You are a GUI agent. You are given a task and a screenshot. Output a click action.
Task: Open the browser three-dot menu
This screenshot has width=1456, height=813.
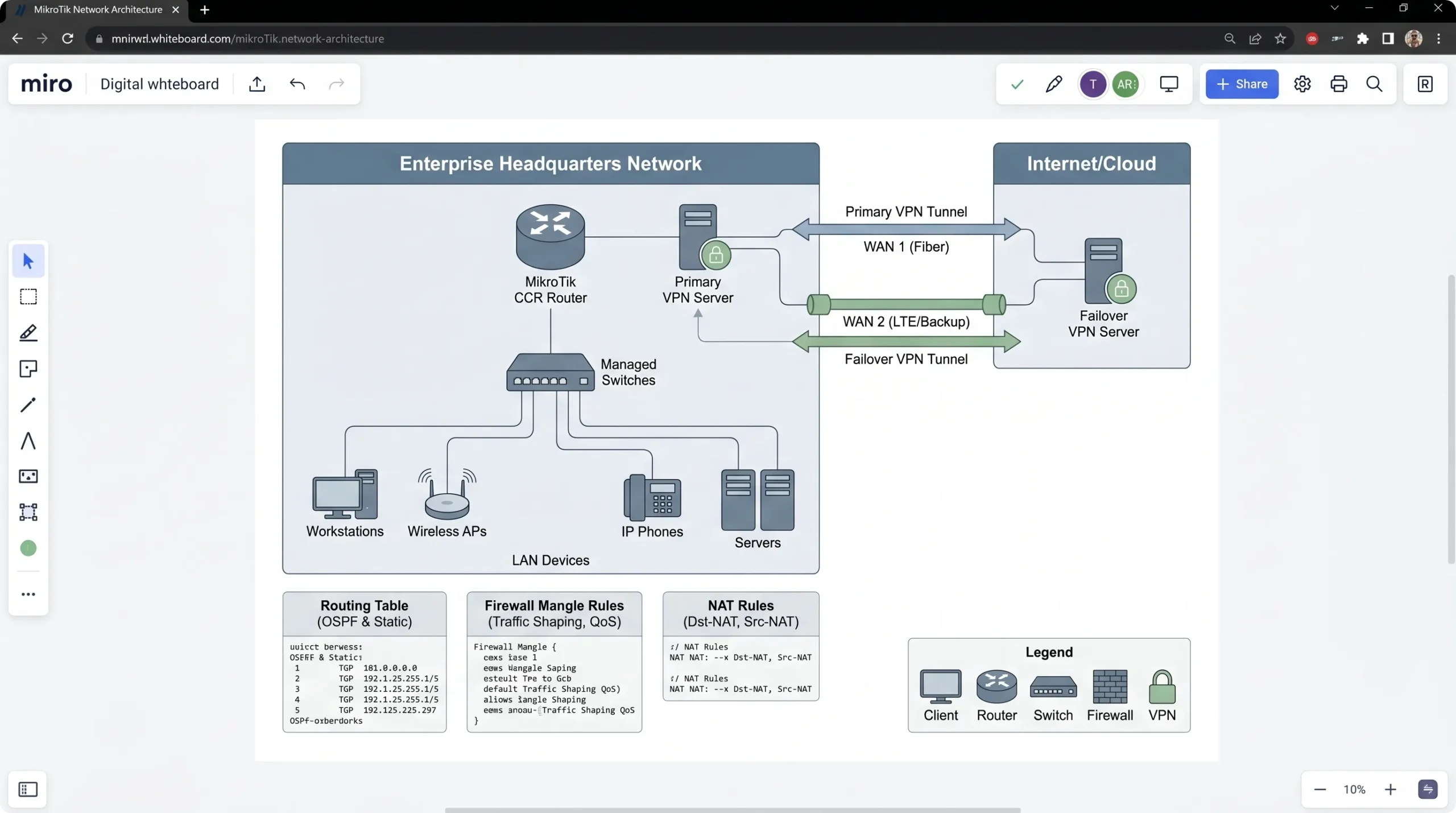click(1439, 39)
